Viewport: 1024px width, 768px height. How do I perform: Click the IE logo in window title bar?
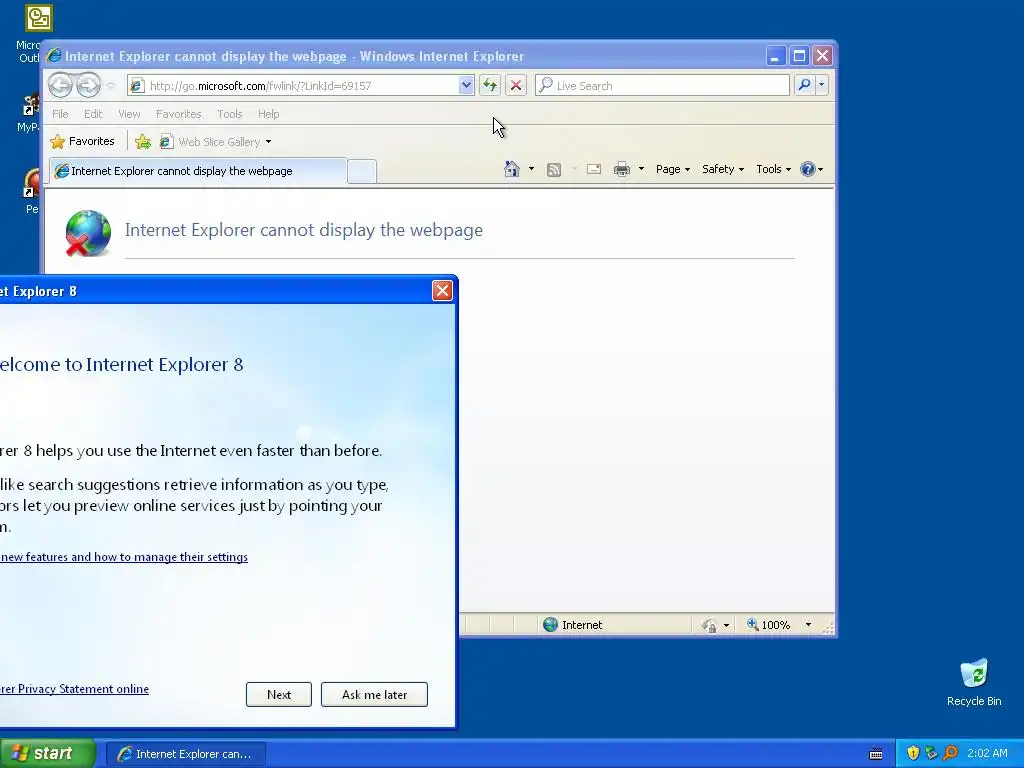54,56
